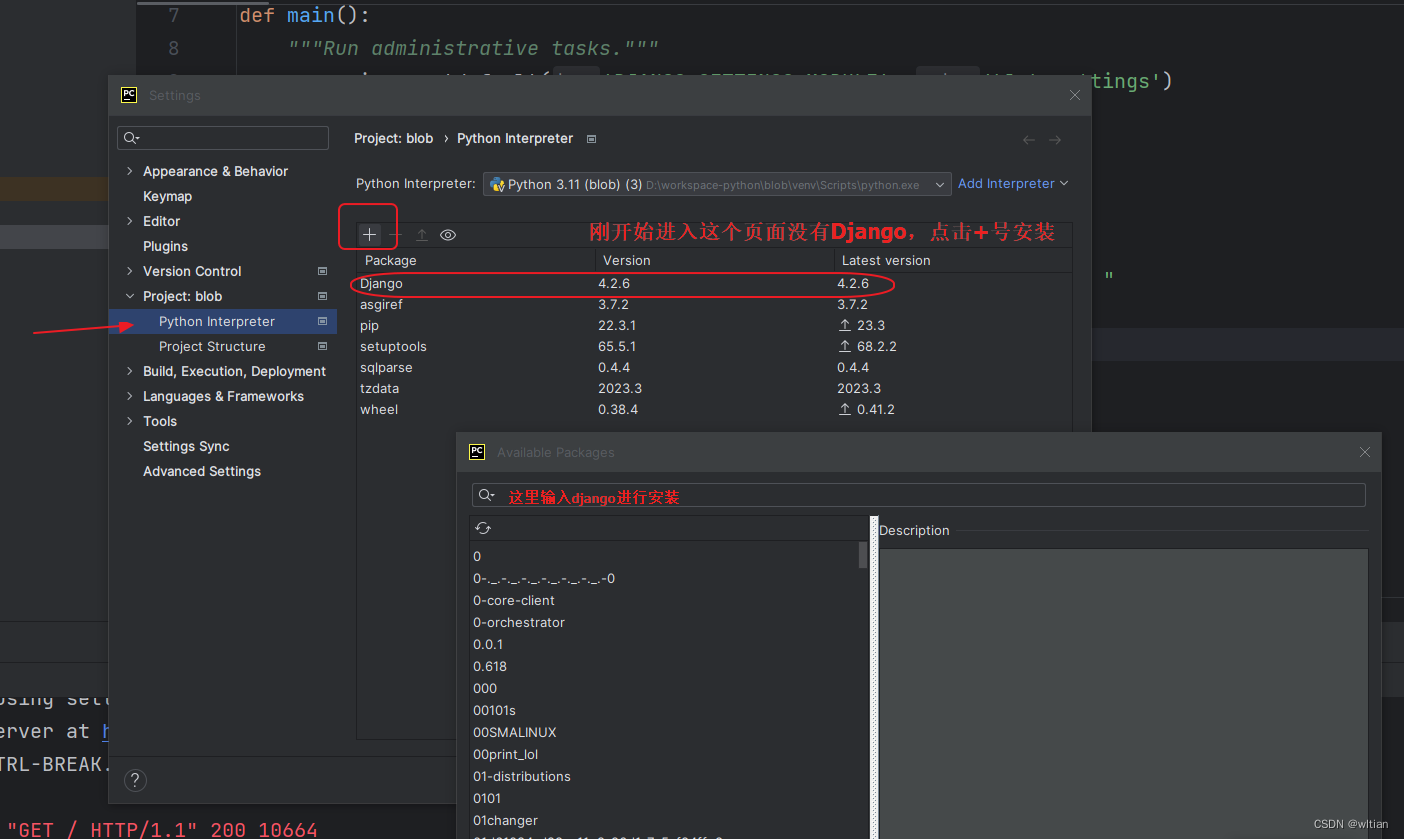Image resolution: width=1404 pixels, height=839 pixels.
Task: Select the 0.618 package in list
Action: pyautogui.click(x=490, y=667)
